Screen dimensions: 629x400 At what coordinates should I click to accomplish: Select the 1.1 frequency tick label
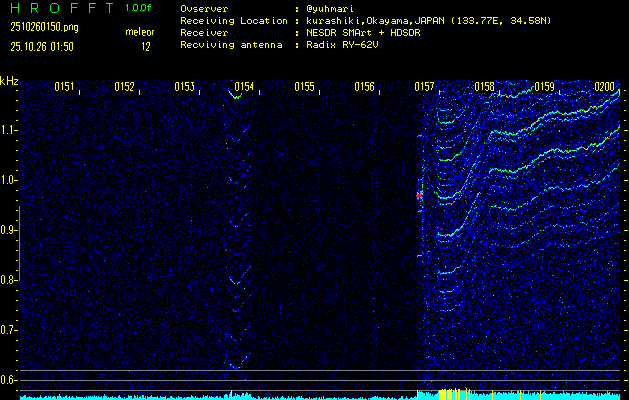(x=9, y=130)
